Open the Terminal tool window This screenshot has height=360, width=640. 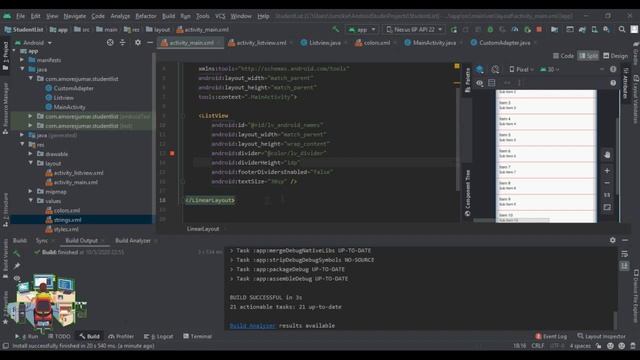point(198,336)
